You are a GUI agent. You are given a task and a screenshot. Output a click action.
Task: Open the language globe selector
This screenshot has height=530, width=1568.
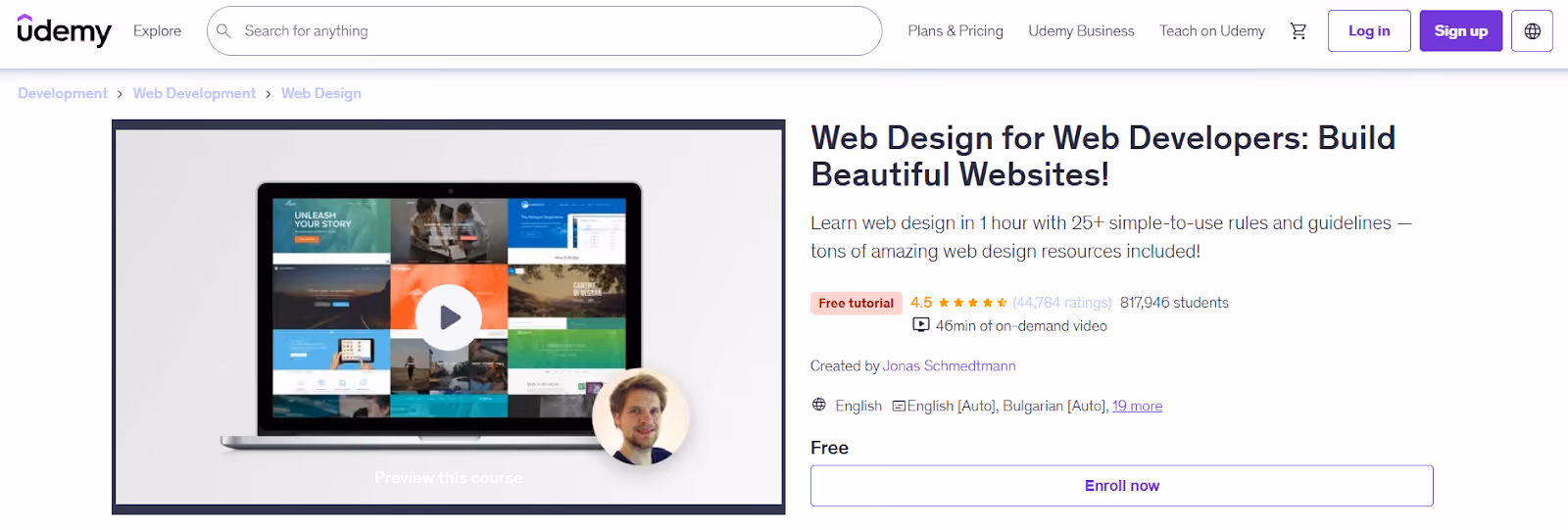[x=1533, y=31]
